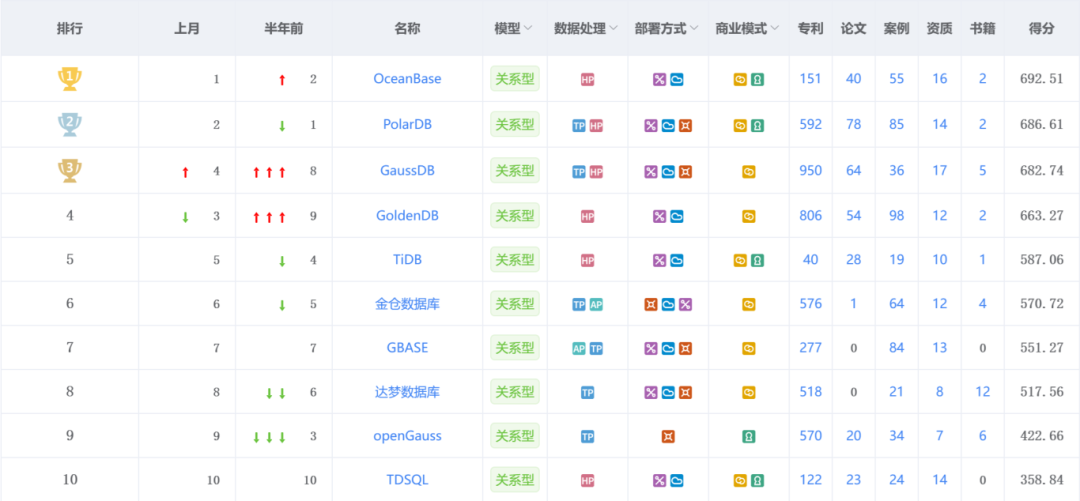Click the HP tag in the OceanBase row
1080x501 pixels.
(x=588, y=80)
